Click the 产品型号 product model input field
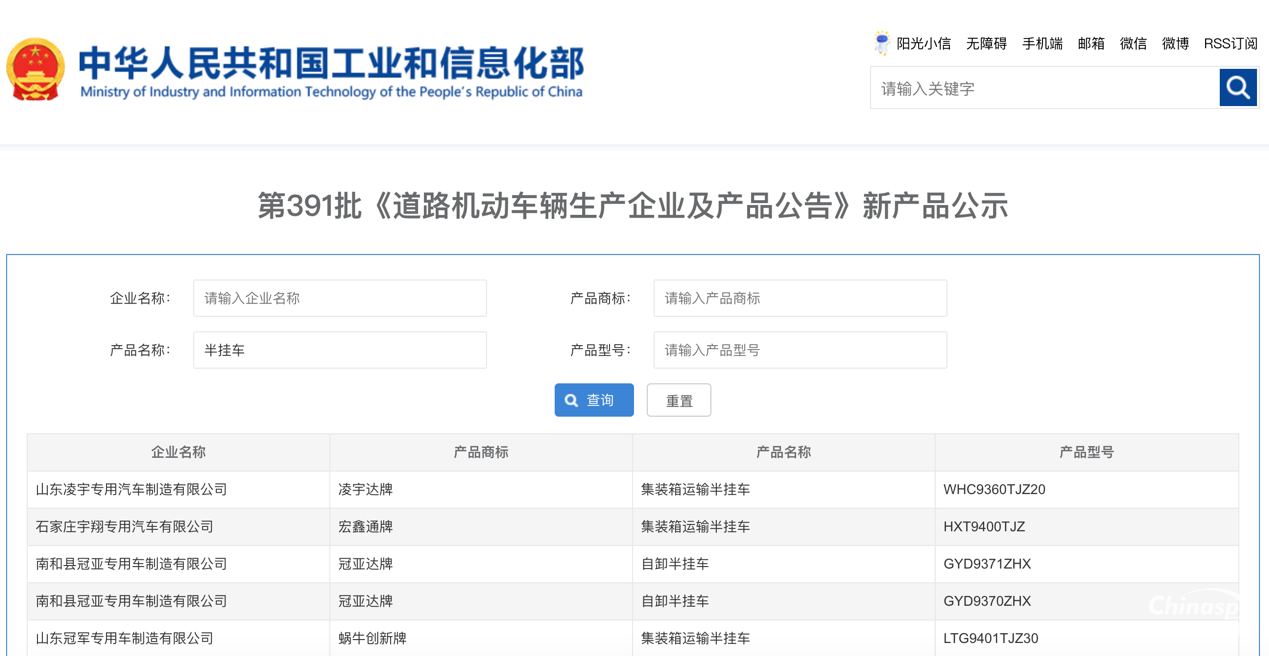 point(799,350)
